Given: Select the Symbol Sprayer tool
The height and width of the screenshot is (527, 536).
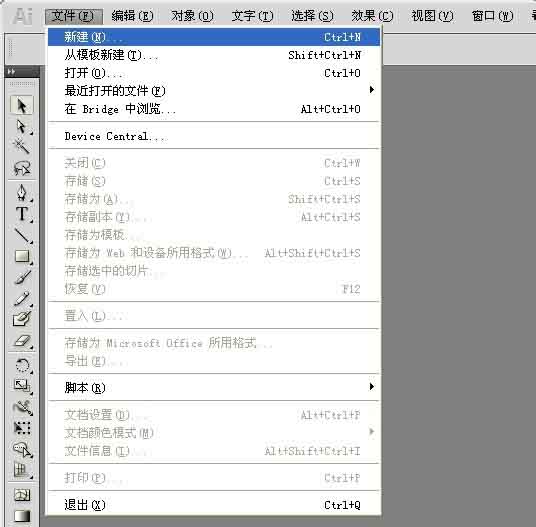Looking at the screenshot, I should coord(22,449).
